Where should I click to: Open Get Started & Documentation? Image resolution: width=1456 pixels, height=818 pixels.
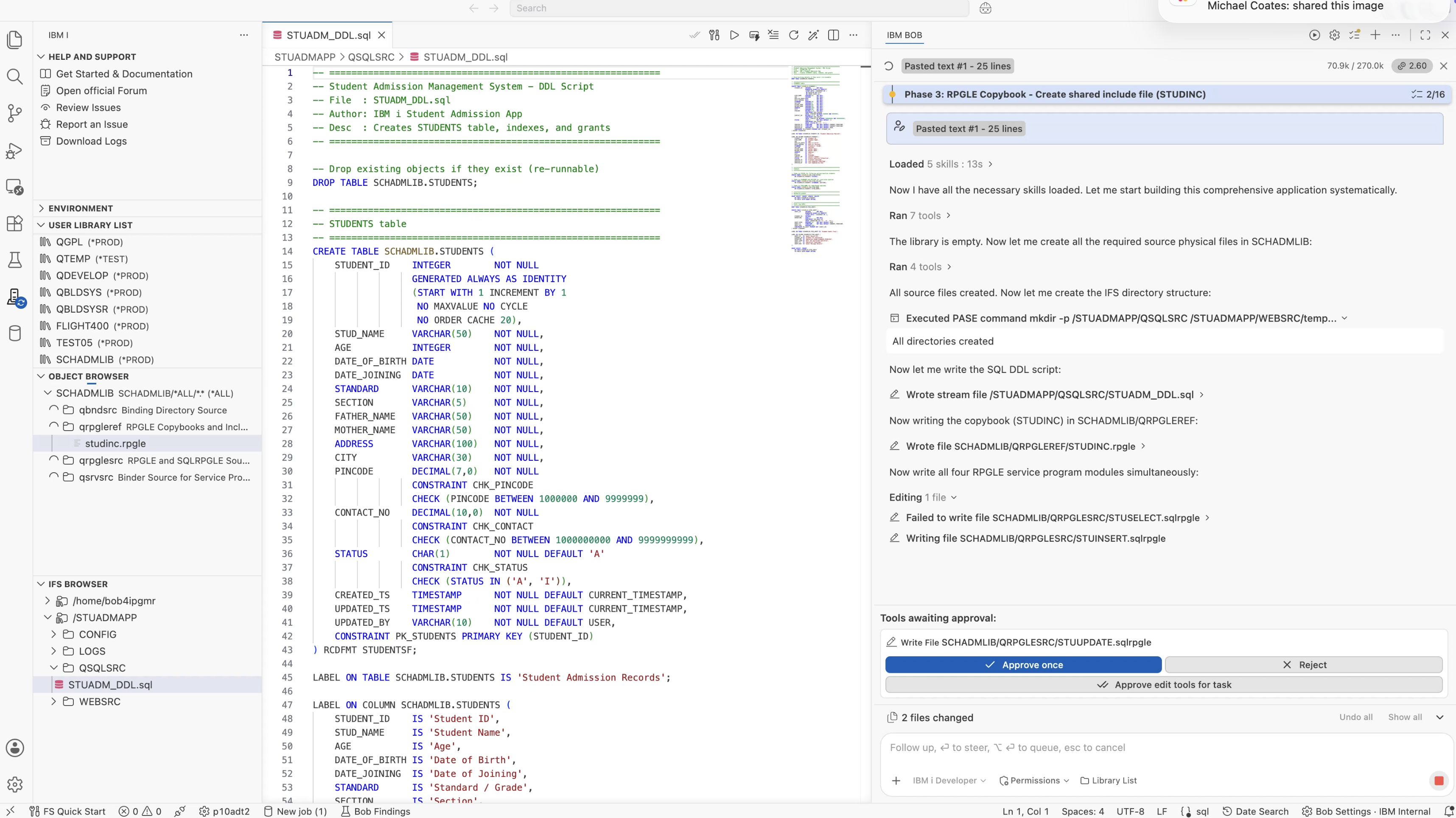[x=124, y=73]
